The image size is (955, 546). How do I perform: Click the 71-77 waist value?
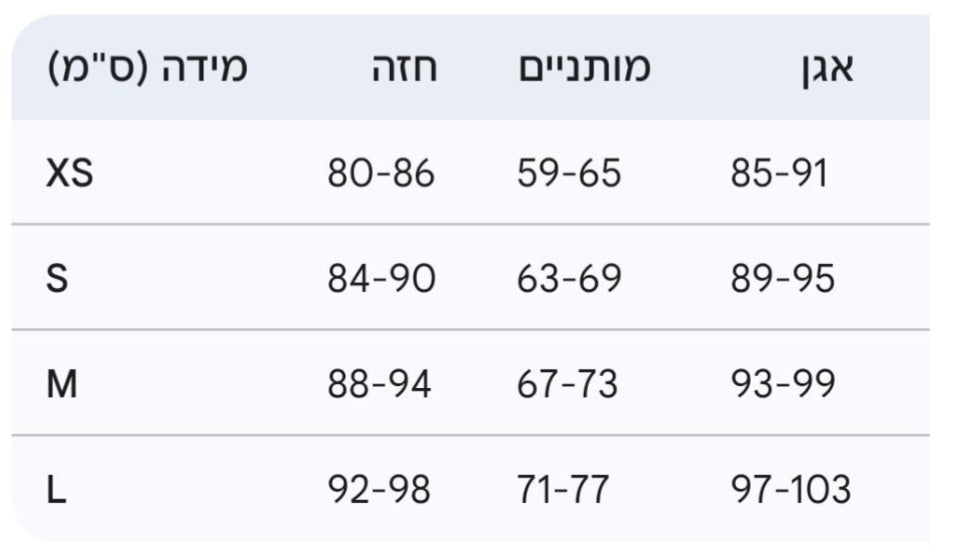point(562,489)
